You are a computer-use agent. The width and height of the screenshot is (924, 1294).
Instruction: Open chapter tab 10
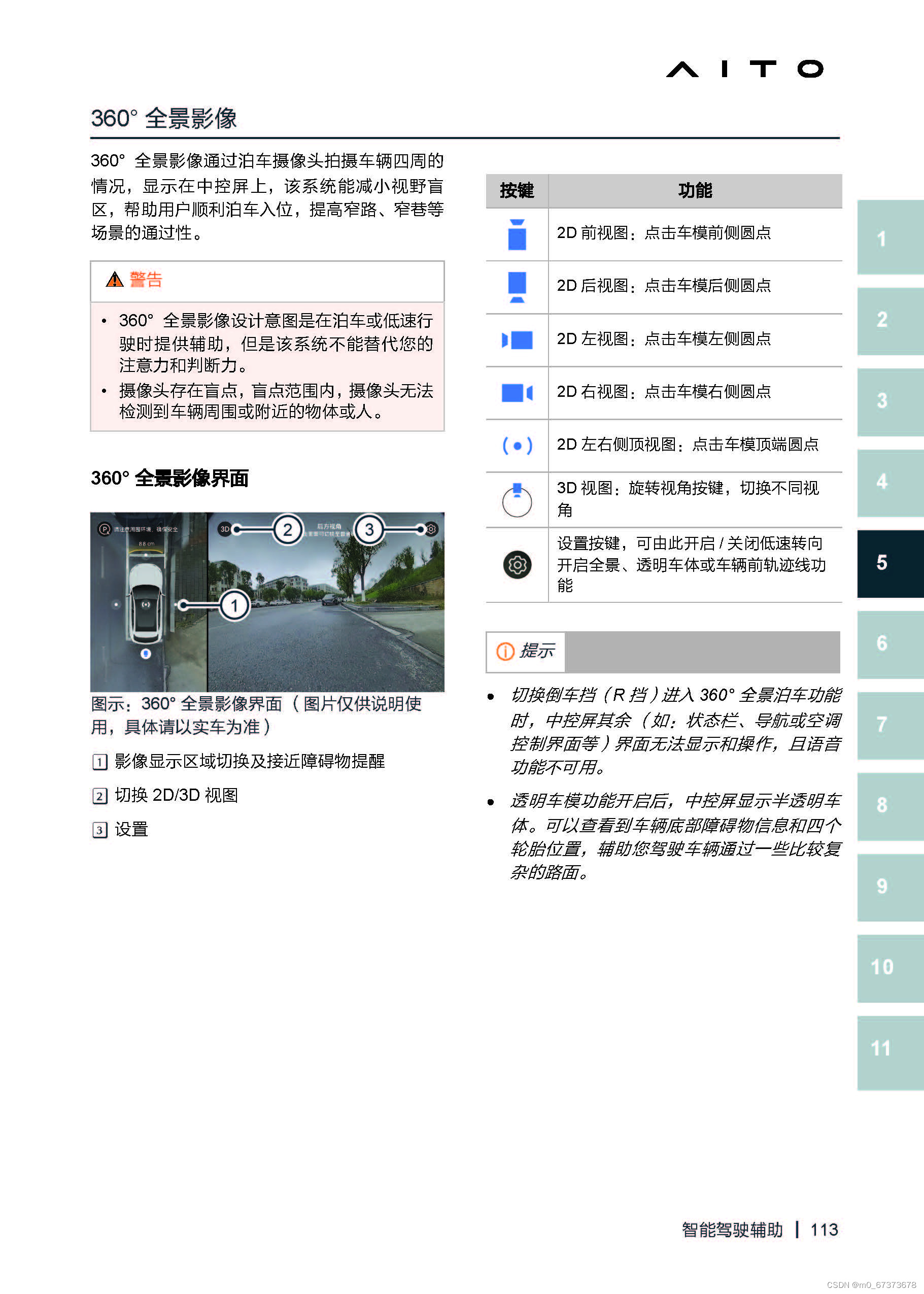coord(890,968)
